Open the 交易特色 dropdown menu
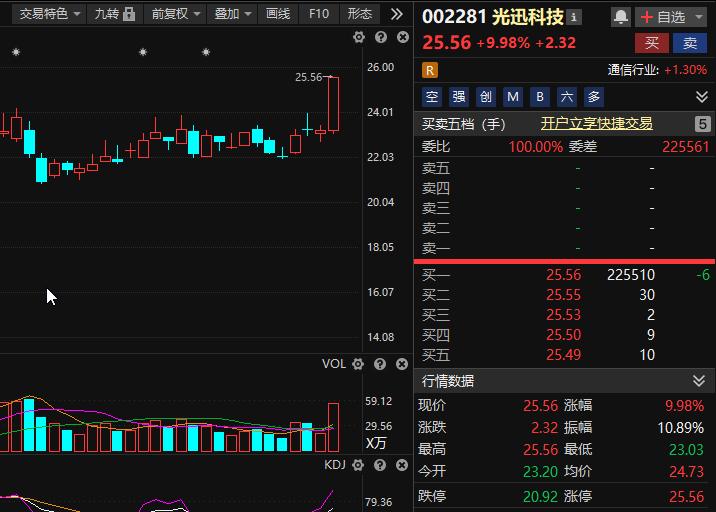The height and width of the screenshot is (512, 716). 49,14
